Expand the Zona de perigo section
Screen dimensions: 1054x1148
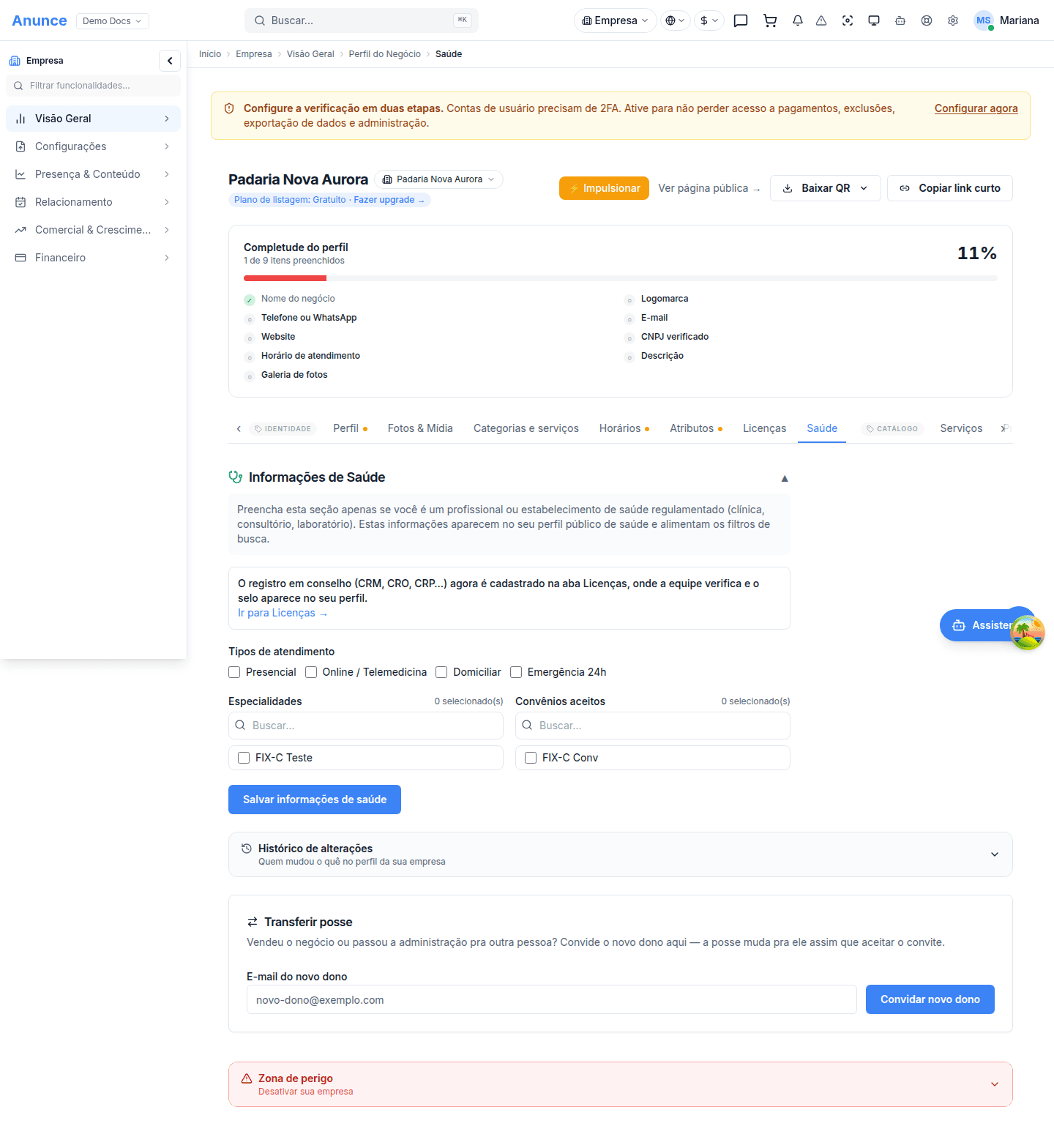(x=621, y=1084)
